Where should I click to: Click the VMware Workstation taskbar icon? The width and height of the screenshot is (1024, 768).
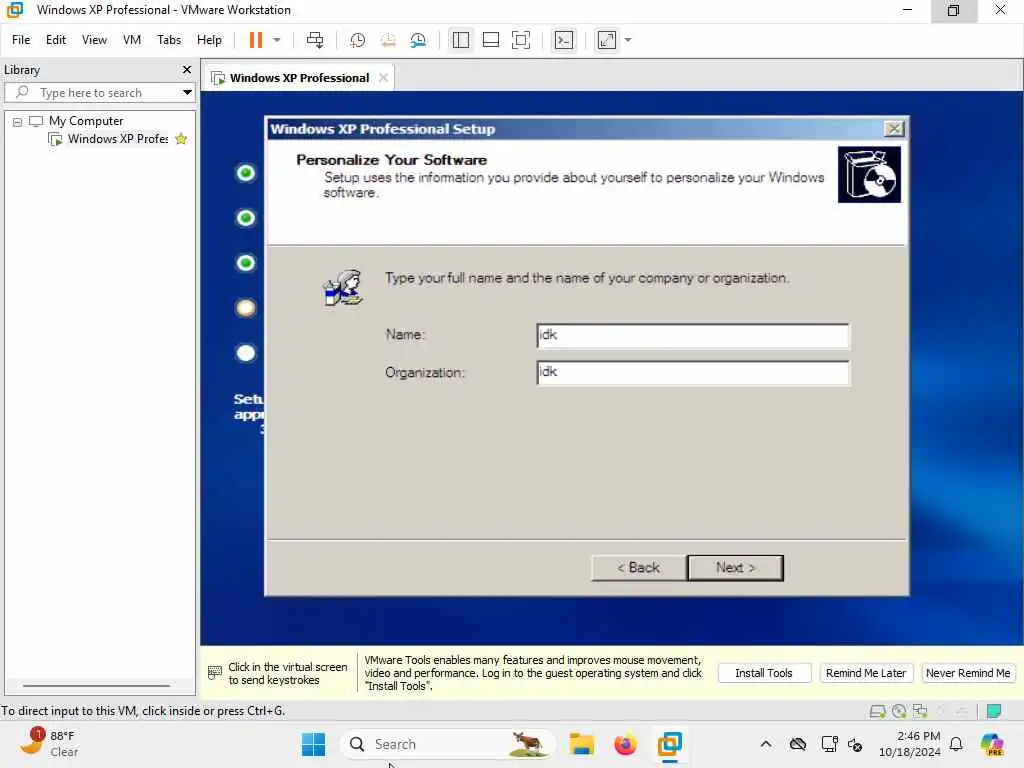669,744
